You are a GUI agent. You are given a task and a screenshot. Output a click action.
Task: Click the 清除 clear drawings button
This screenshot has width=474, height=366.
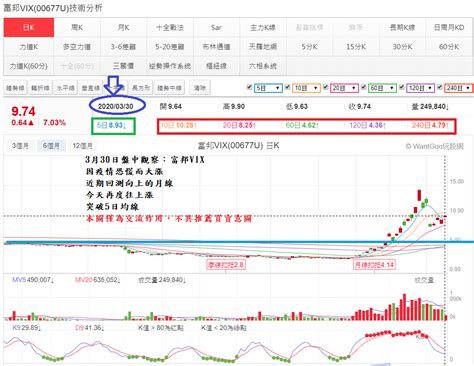click(x=199, y=88)
